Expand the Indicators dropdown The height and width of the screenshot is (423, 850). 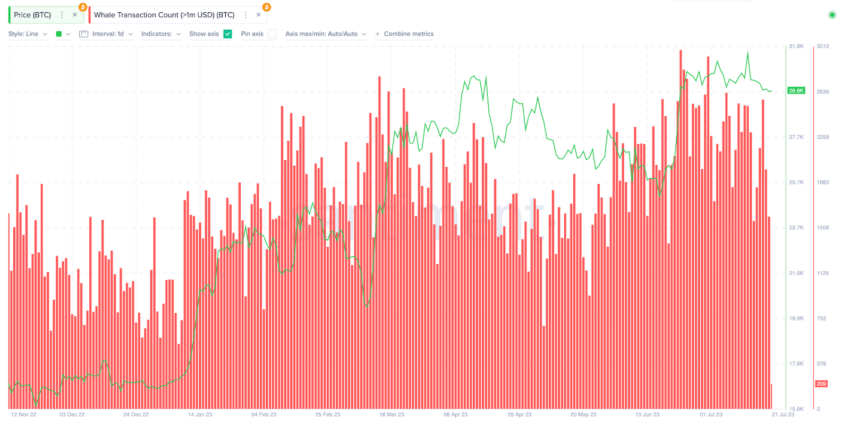point(164,34)
